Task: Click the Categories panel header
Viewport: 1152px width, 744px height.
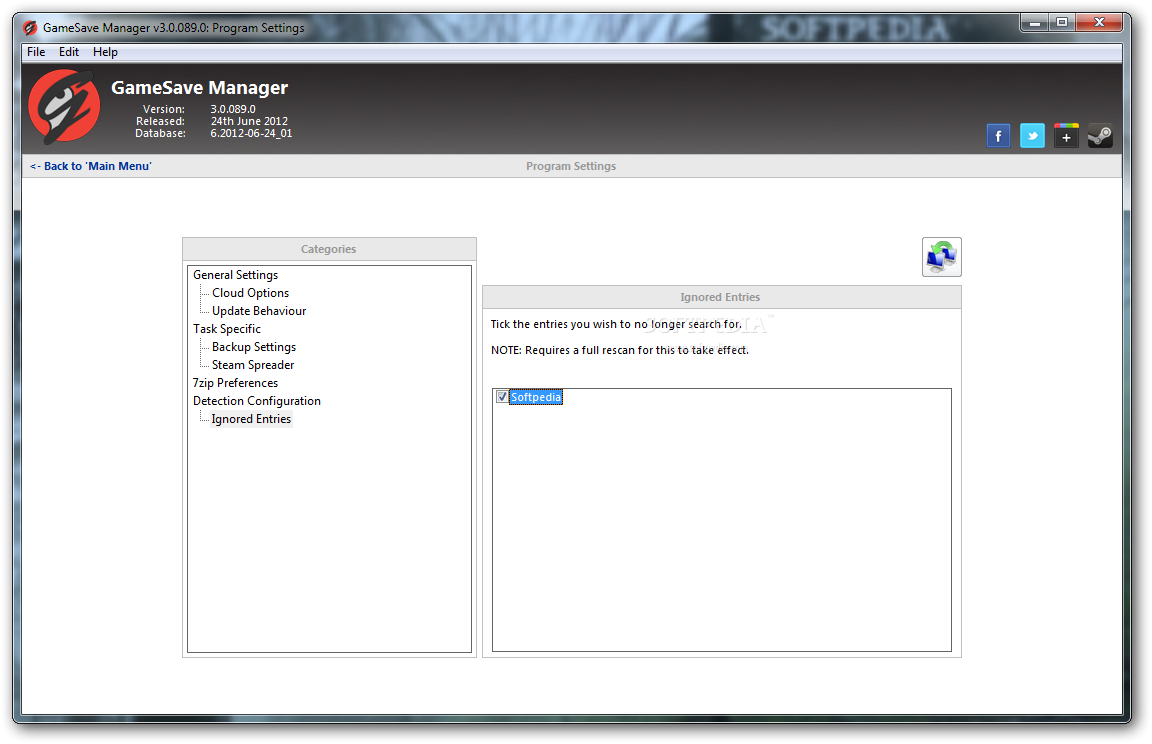Action: [x=328, y=249]
